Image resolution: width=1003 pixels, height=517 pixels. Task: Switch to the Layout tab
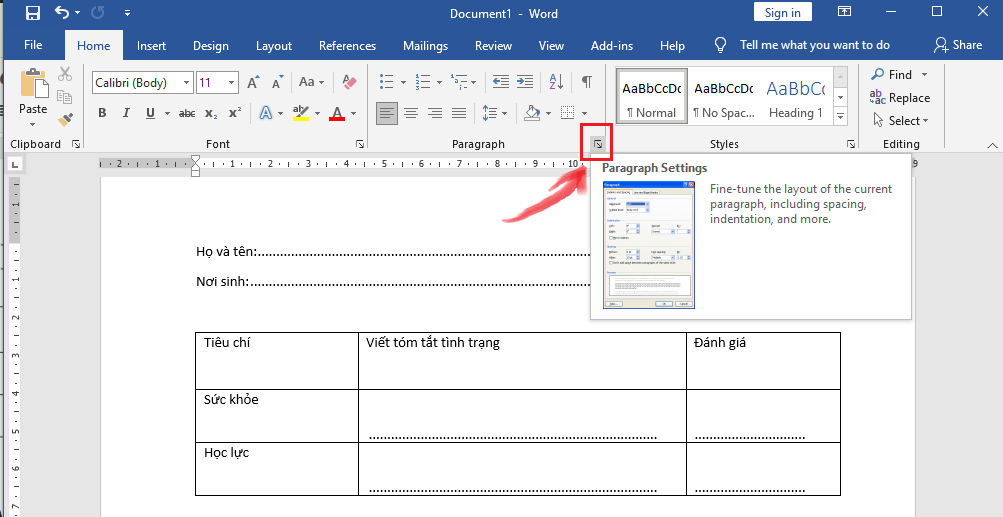tap(273, 46)
